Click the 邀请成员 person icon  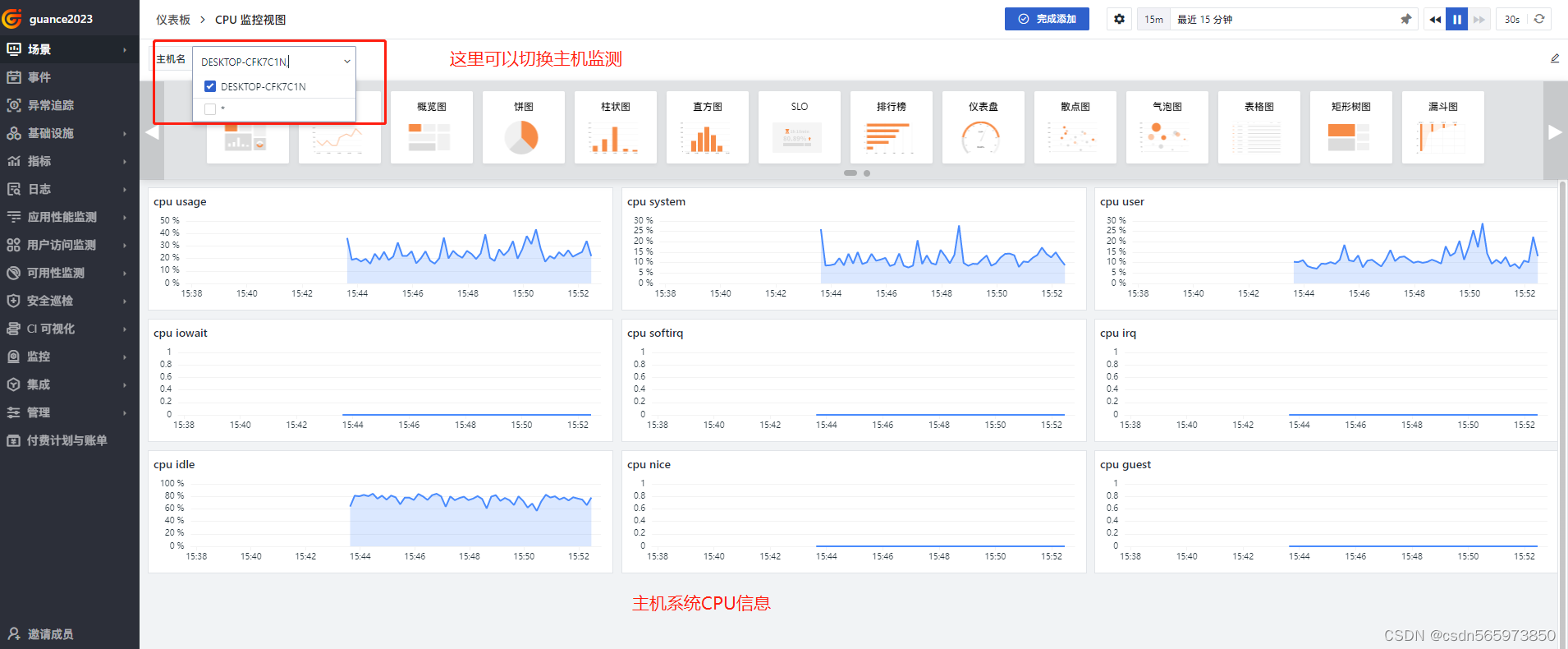(14, 633)
